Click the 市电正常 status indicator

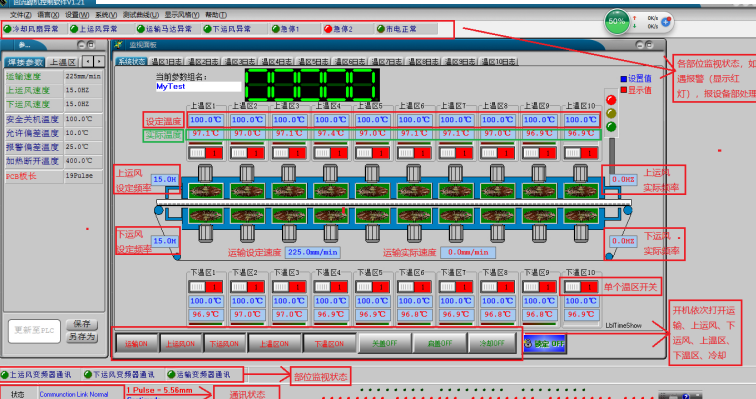(x=381, y=29)
